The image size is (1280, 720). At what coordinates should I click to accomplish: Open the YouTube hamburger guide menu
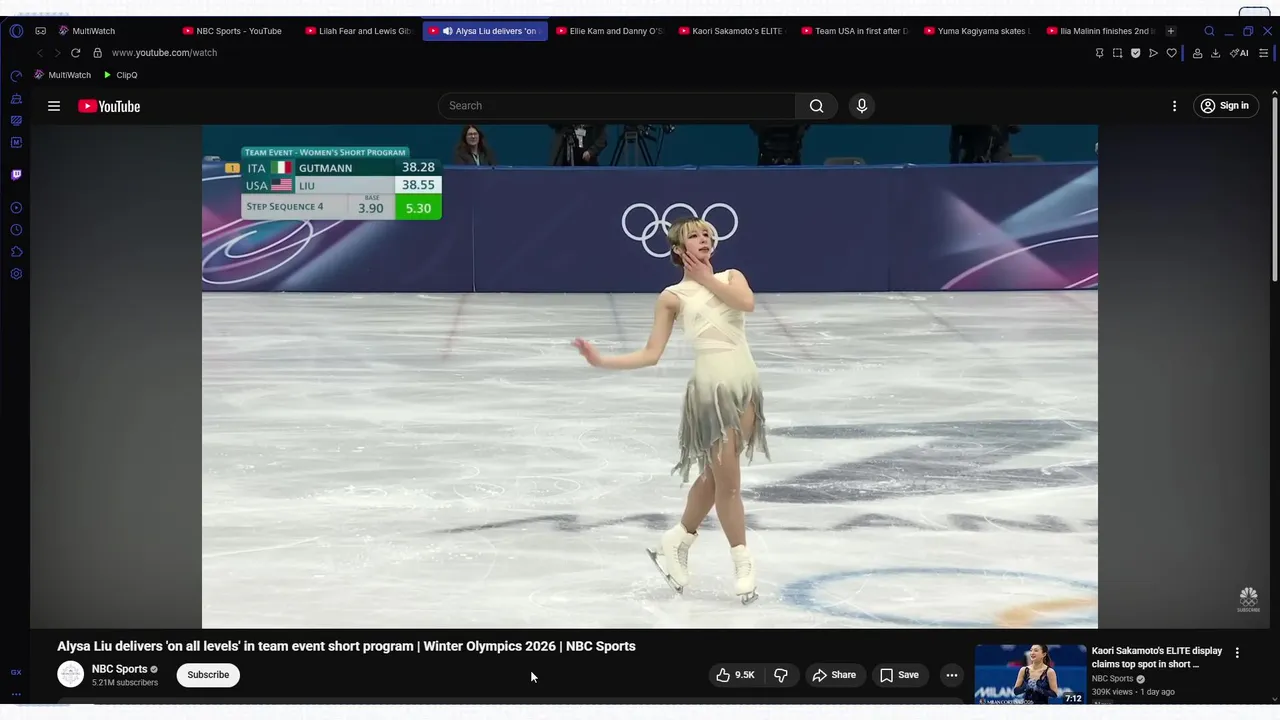click(x=54, y=106)
